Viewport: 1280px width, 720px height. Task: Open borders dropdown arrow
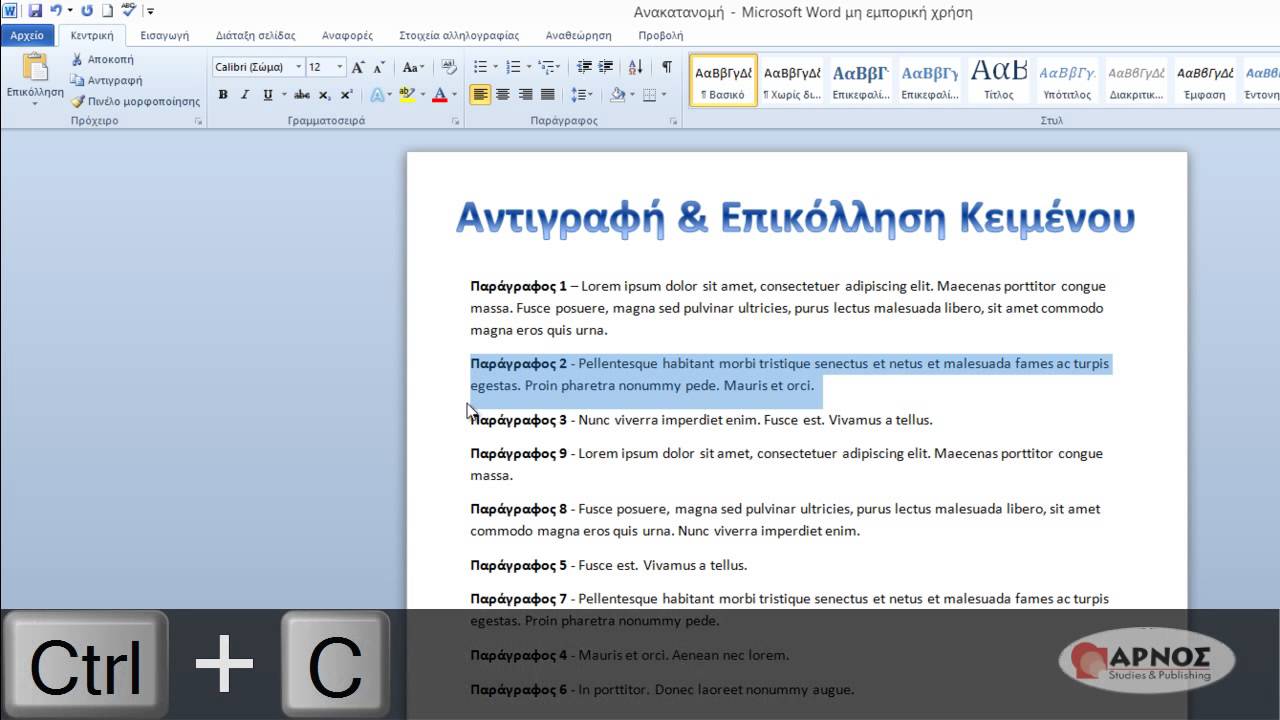point(664,95)
